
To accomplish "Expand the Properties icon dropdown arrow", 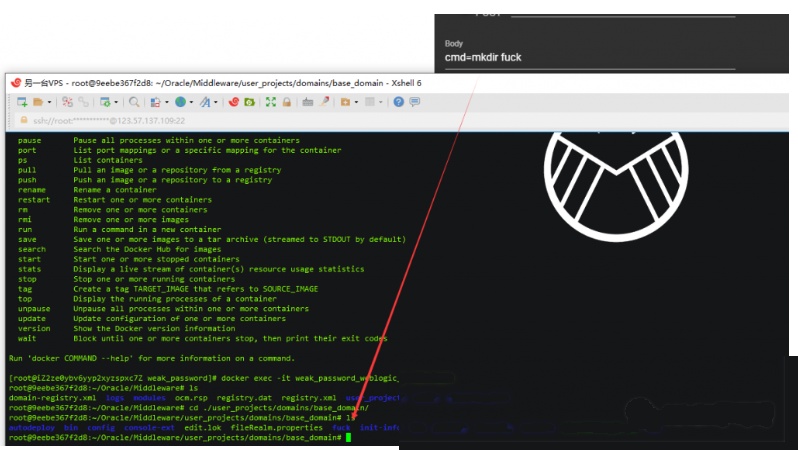I will [116, 102].
